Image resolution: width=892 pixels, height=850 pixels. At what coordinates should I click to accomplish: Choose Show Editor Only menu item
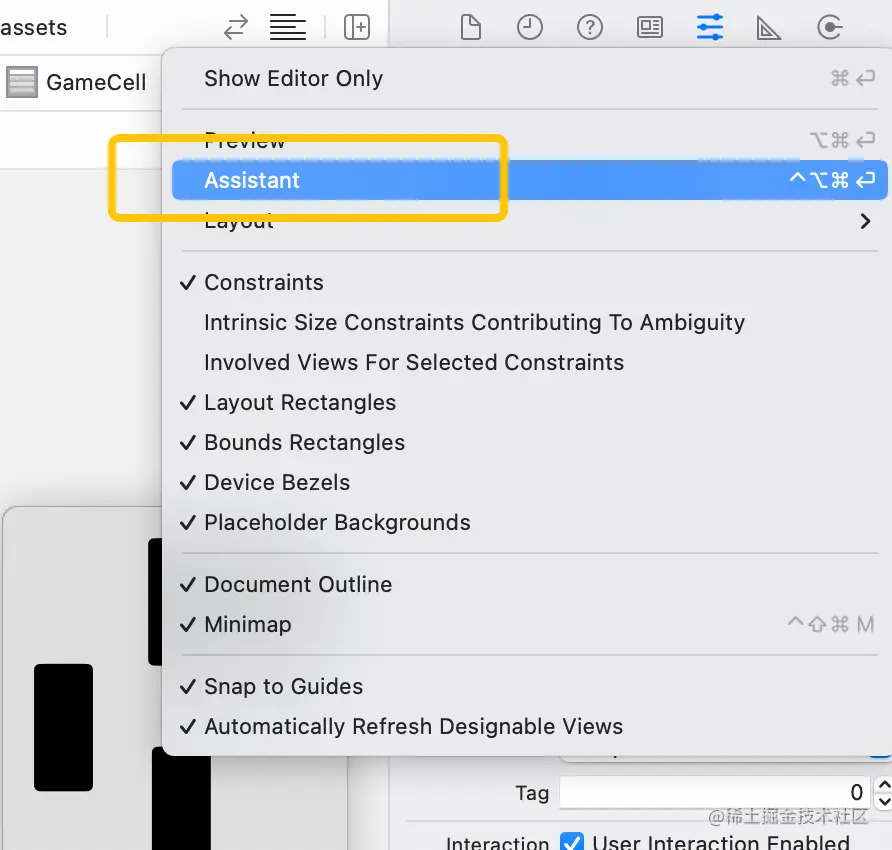[x=530, y=79]
